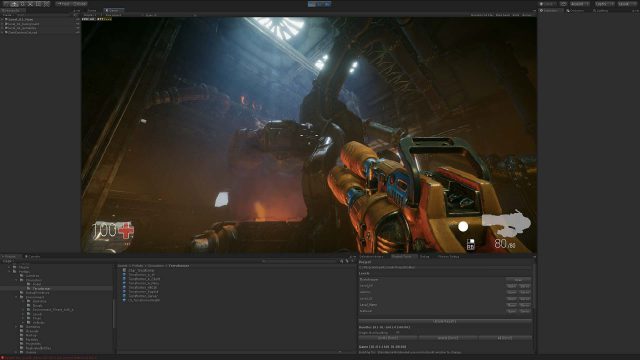Switch to the Inspector tab
This screenshot has width=640, height=360.
550,11
